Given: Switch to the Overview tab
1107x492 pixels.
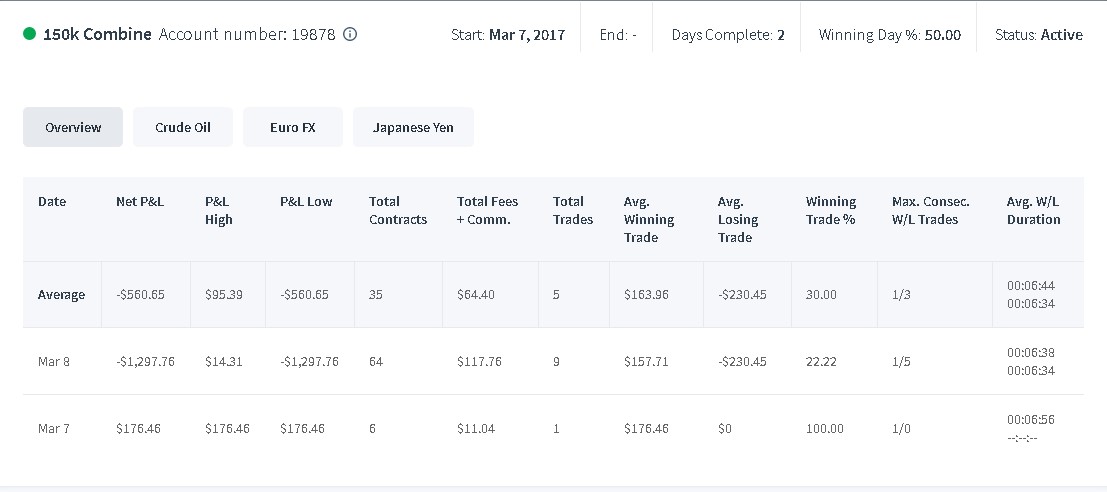Looking at the screenshot, I should coord(73,127).
